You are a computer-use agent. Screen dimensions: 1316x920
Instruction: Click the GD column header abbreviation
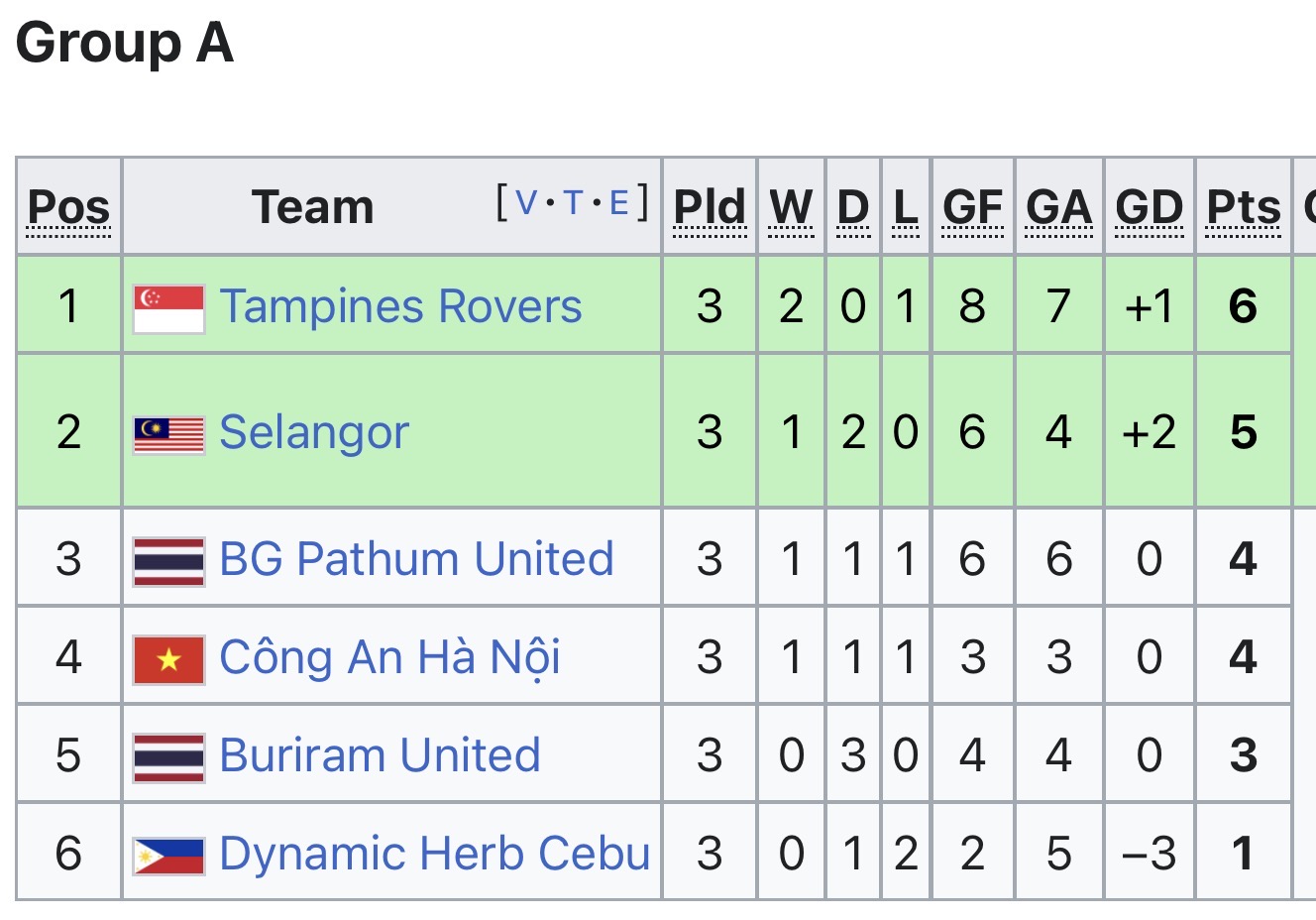(x=1150, y=207)
